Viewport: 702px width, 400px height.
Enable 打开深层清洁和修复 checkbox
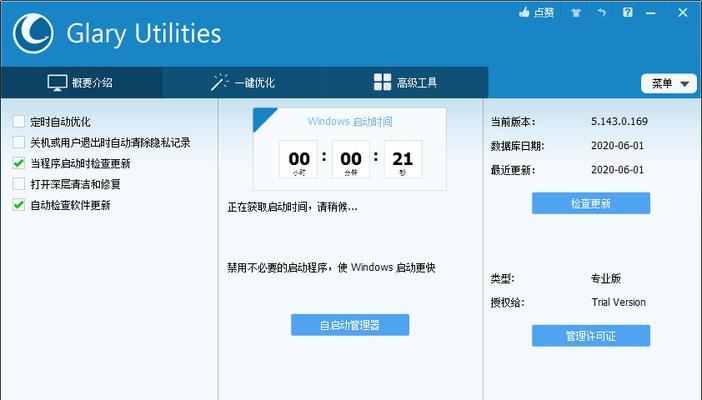coord(19,184)
